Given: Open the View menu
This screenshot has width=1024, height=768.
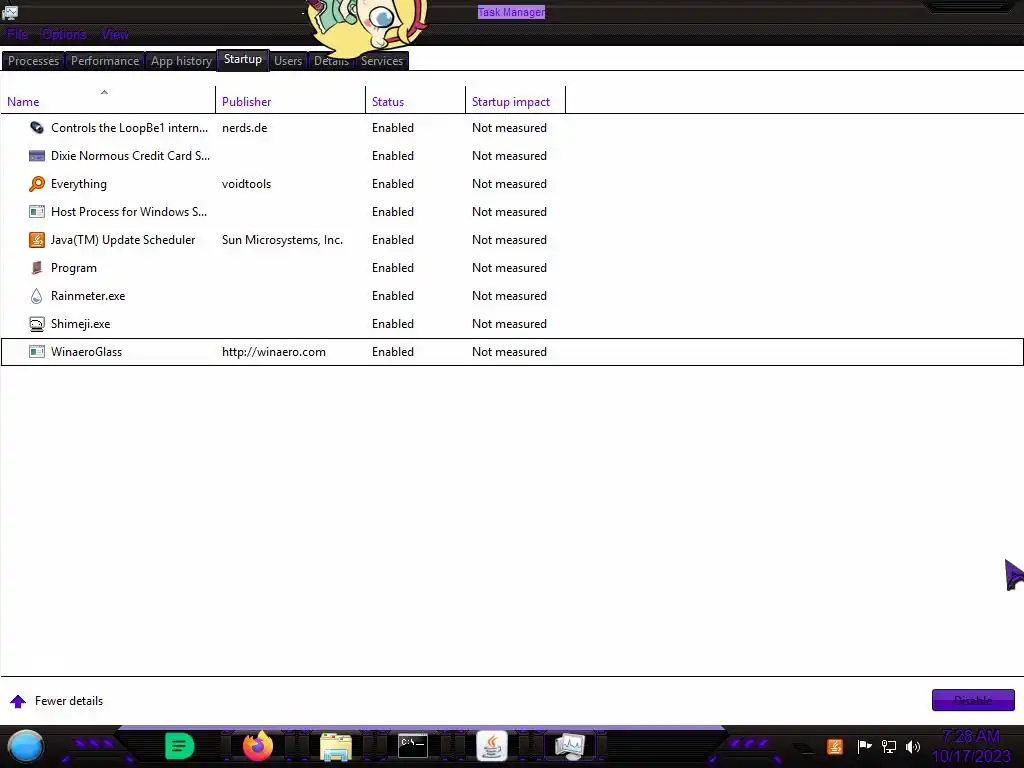Looking at the screenshot, I should (115, 34).
